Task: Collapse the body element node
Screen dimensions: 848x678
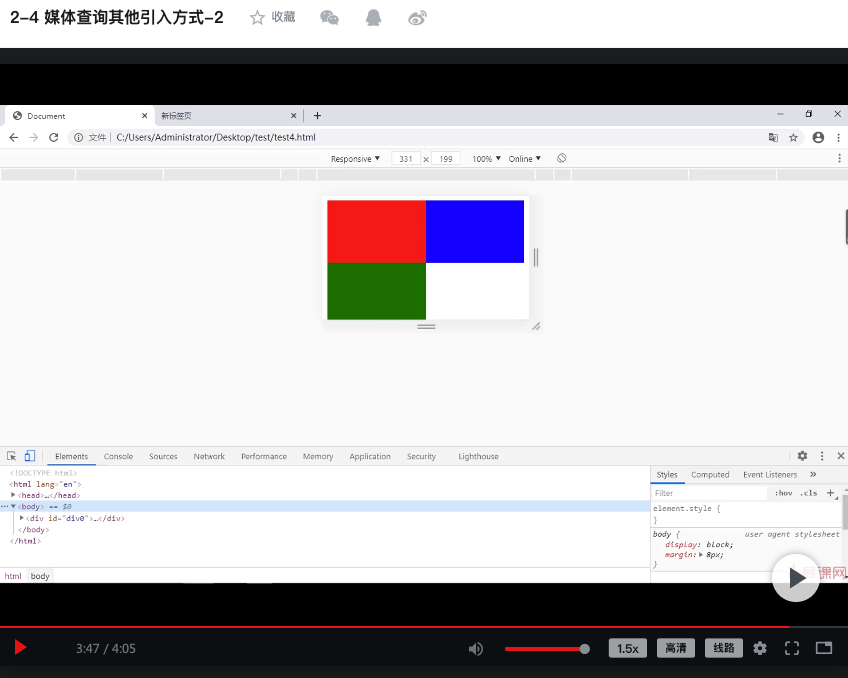Action: pyautogui.click(x=13, y=507)
